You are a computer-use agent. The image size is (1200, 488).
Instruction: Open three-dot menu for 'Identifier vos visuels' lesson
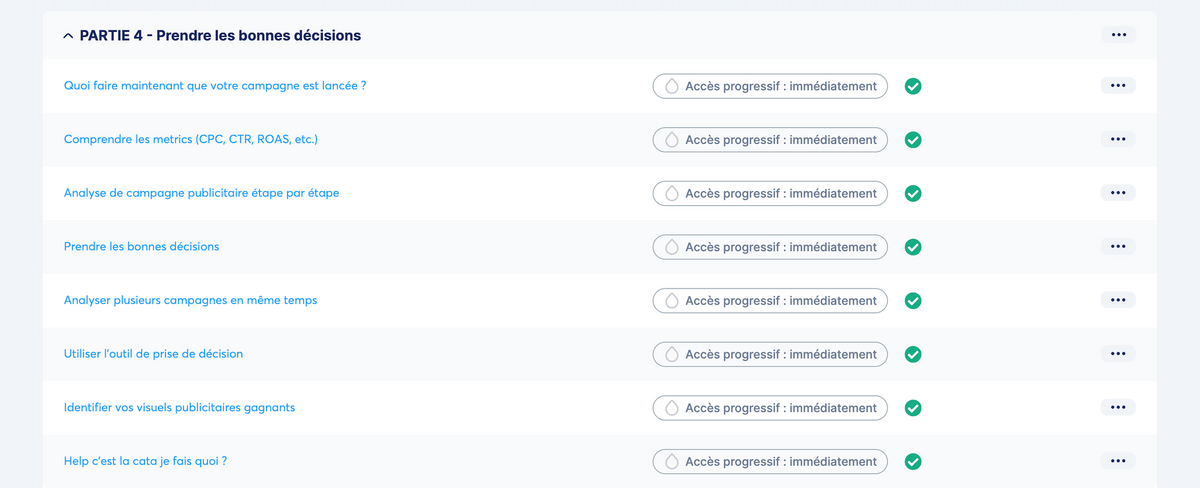[1118, 407]
